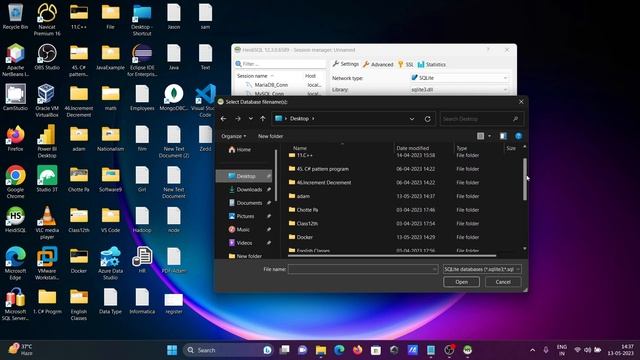Open the Organize menu
The height and width of the screenshot is (360, 640).
233,136
